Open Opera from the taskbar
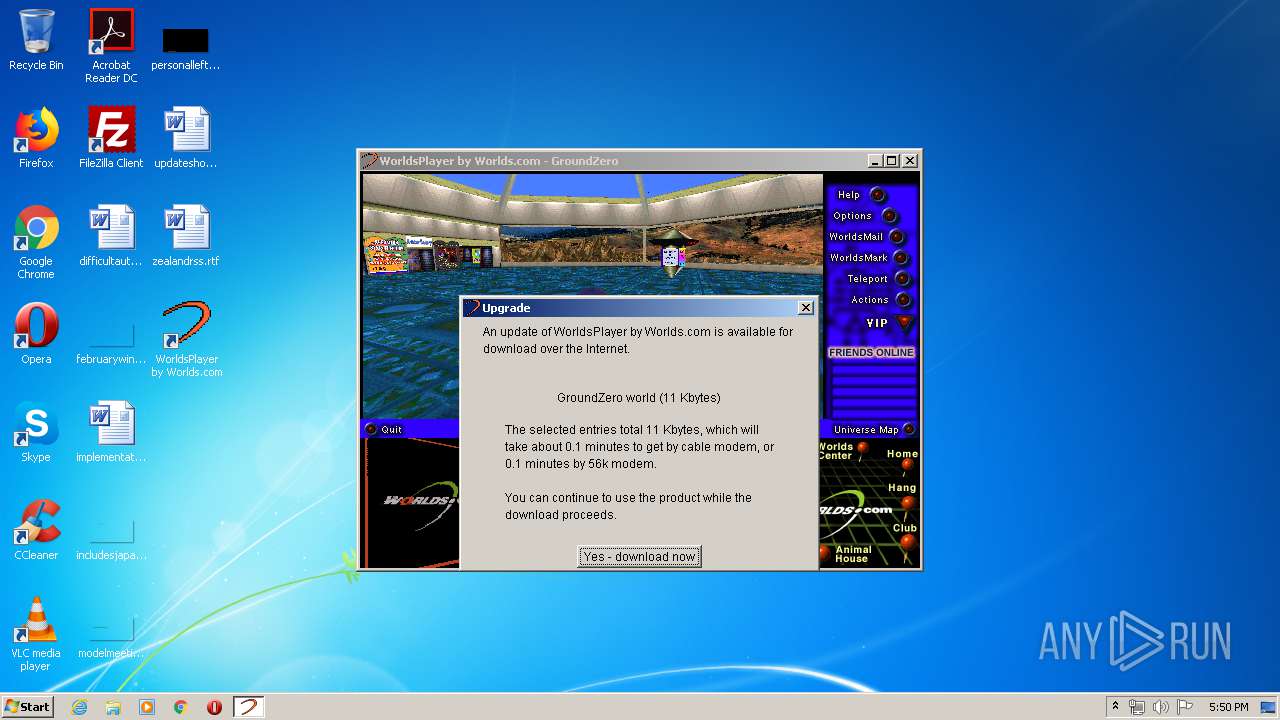1280x720 pixels. pyautogui.click(x=214, y=707)
